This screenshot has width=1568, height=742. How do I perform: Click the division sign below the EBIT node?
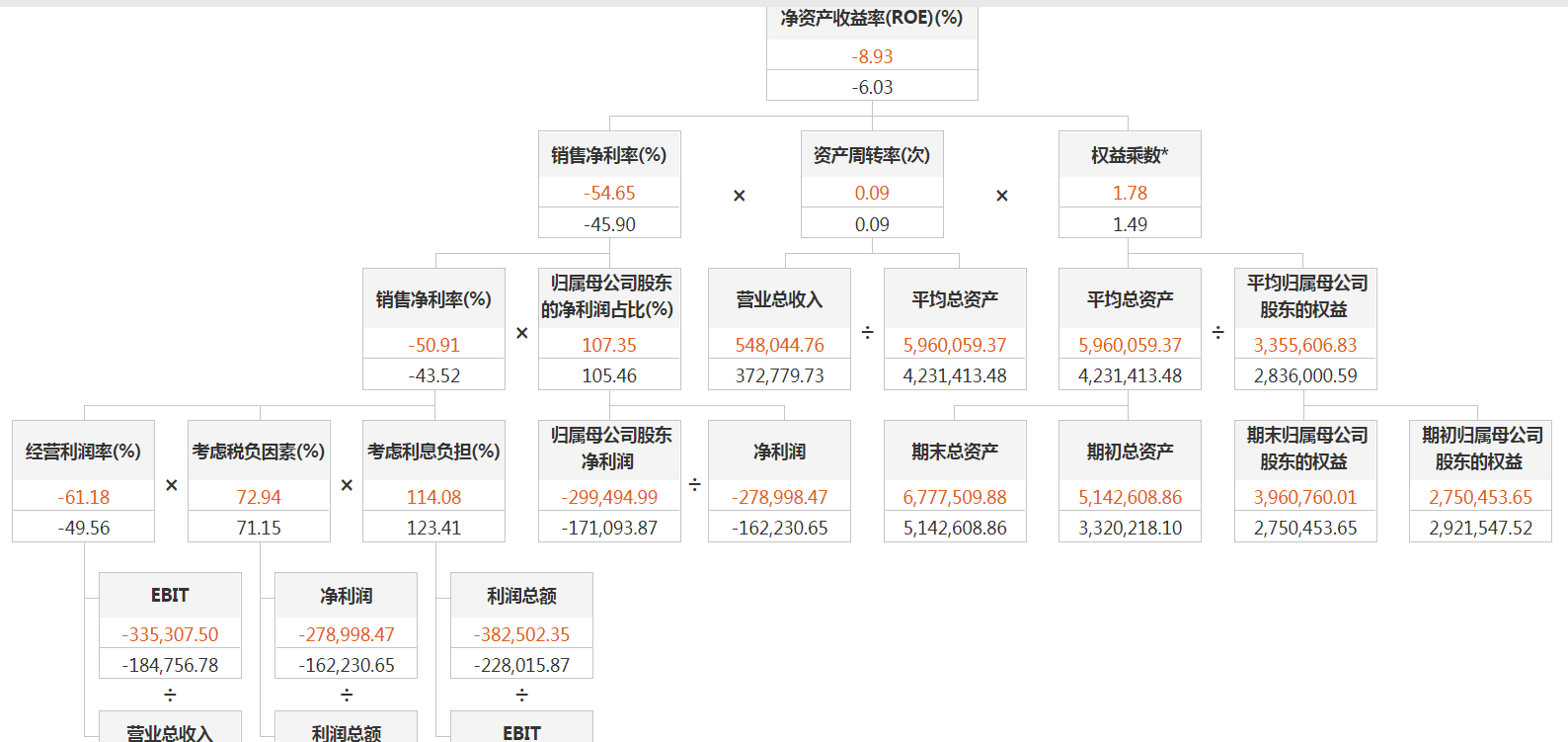pos(170,695)
